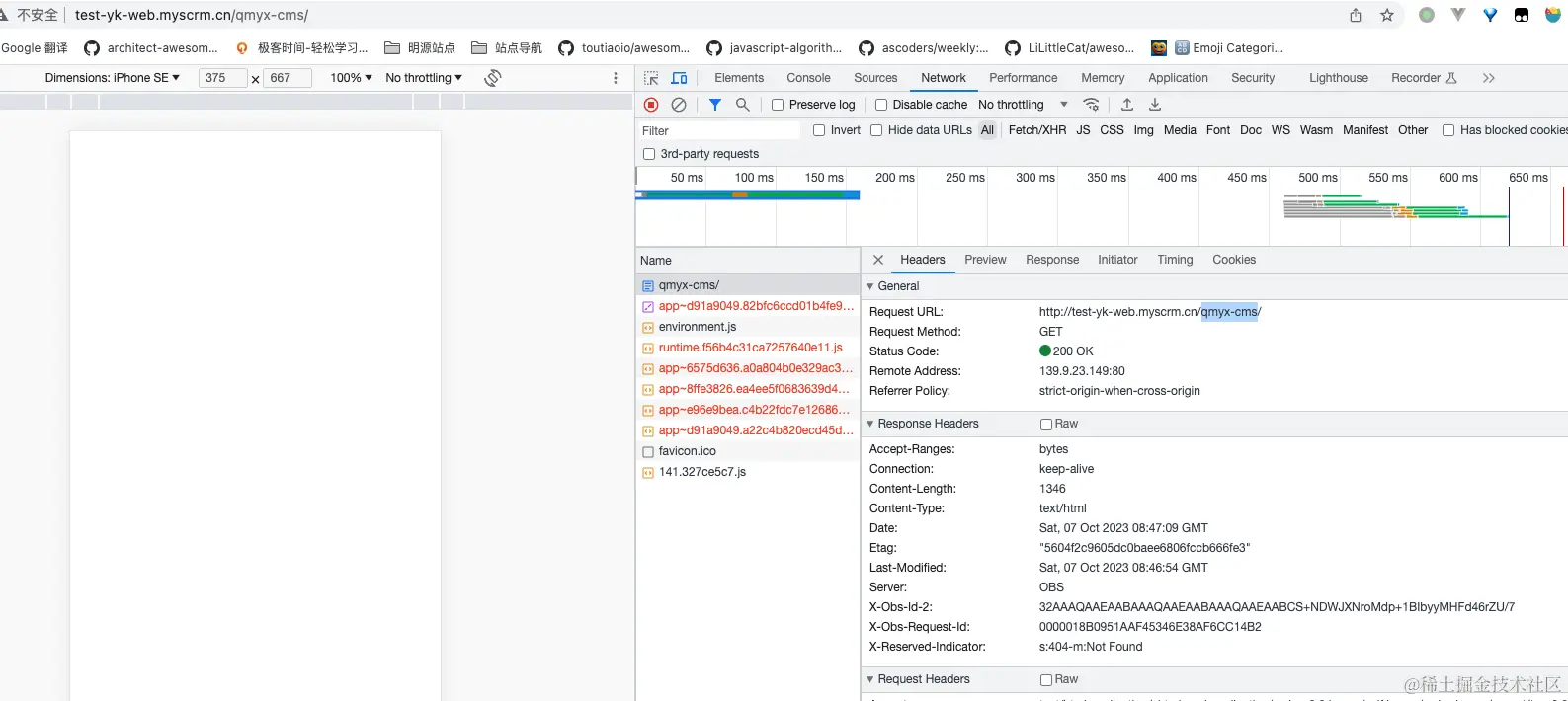Tick 3rd-party requests checkbox
Viewport: 1568px width, 701px height.
tap(649, 154)
